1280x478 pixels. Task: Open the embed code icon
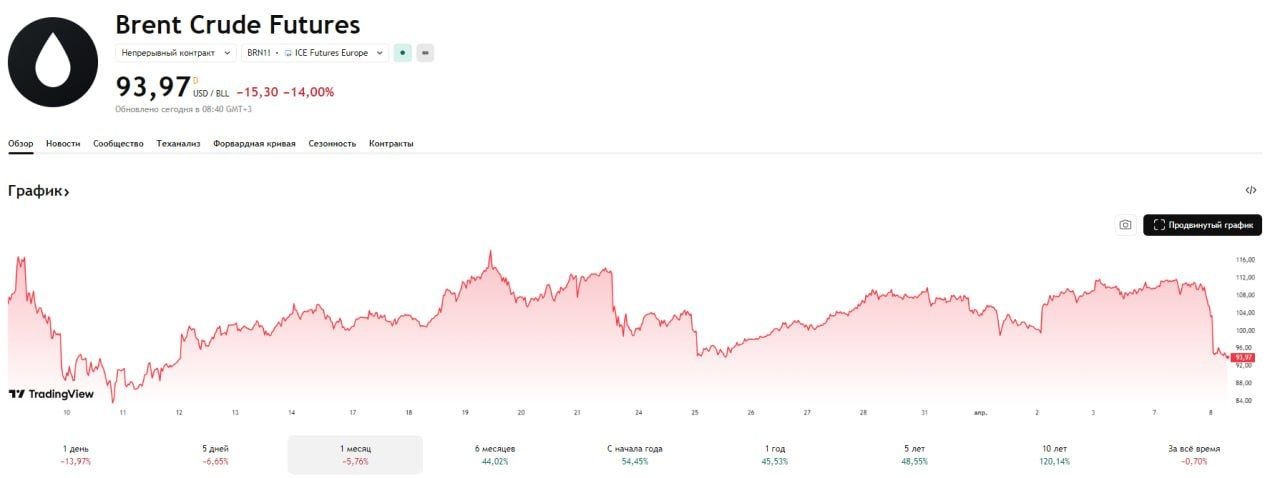pos(1250,190)
